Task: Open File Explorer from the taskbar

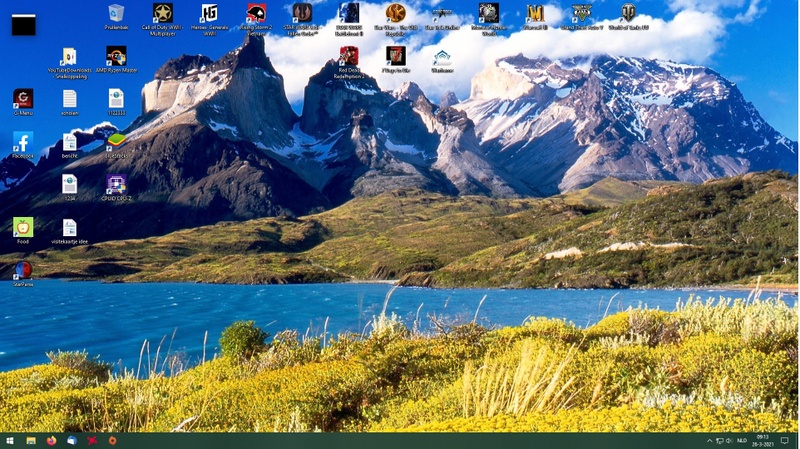Action: coord(31,440)
